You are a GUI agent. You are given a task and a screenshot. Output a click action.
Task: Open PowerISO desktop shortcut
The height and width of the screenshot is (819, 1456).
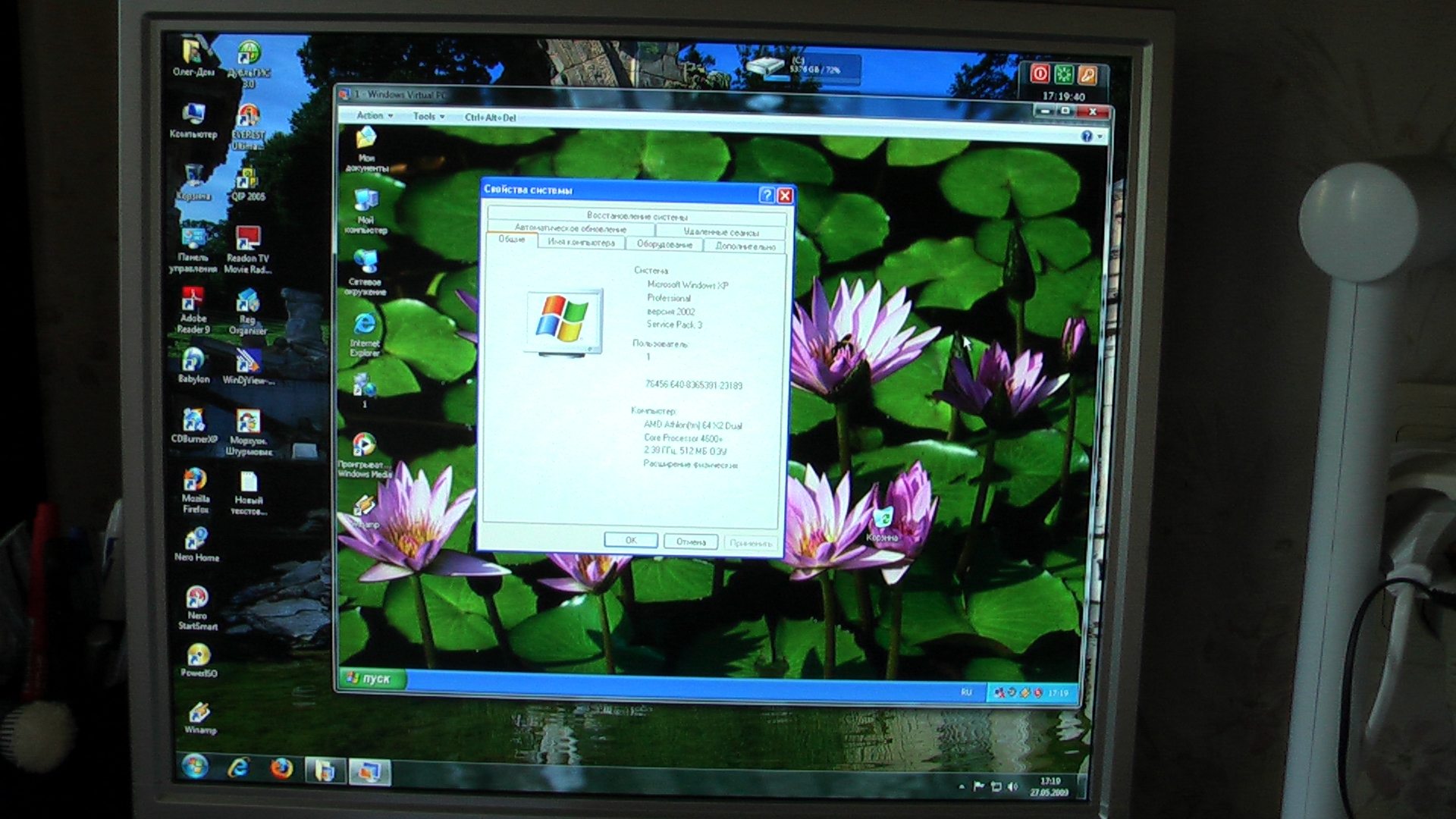(199, 660)
